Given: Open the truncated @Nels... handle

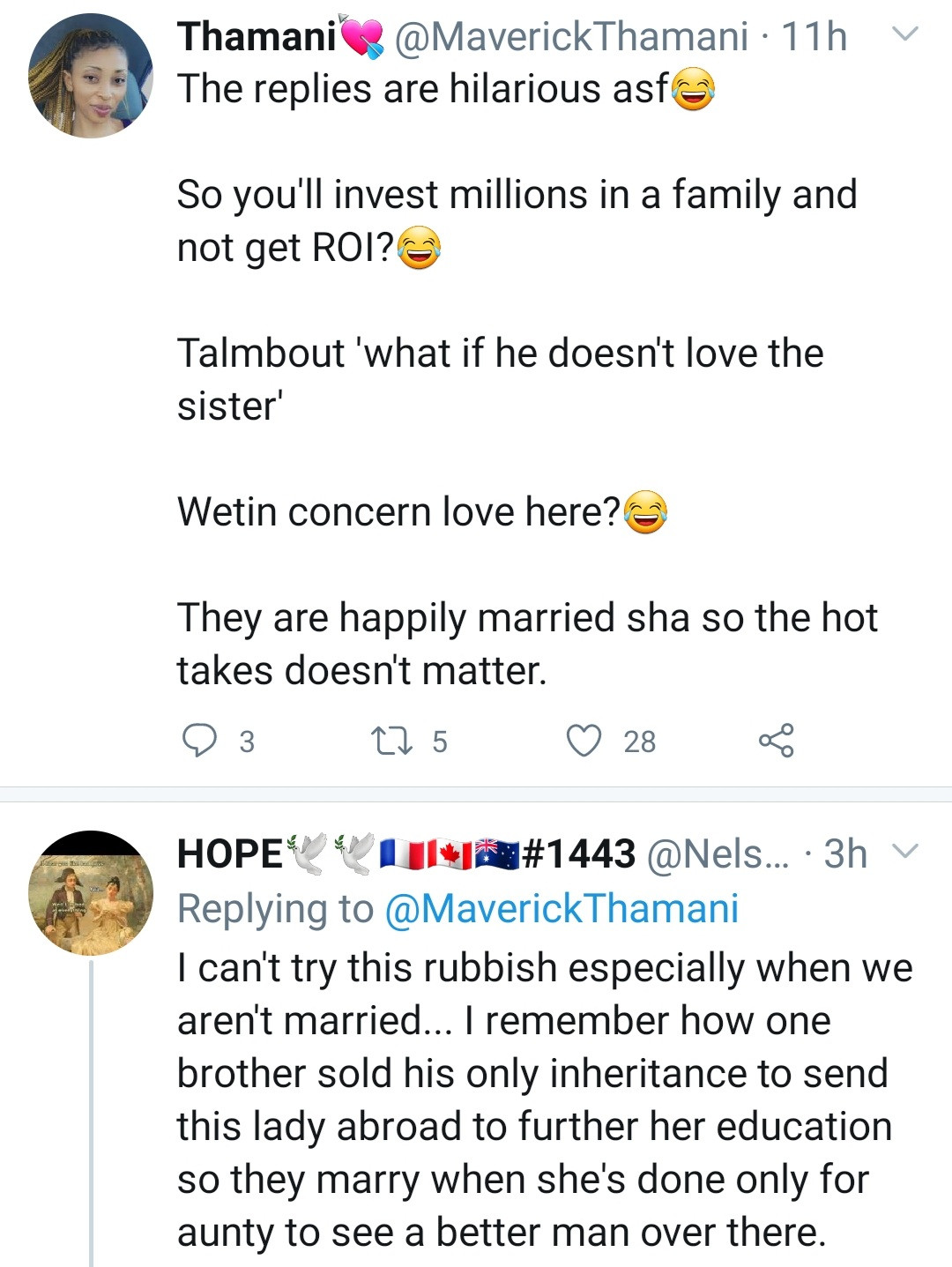Looking at the screenshot, I should click(x=717, y=853).
